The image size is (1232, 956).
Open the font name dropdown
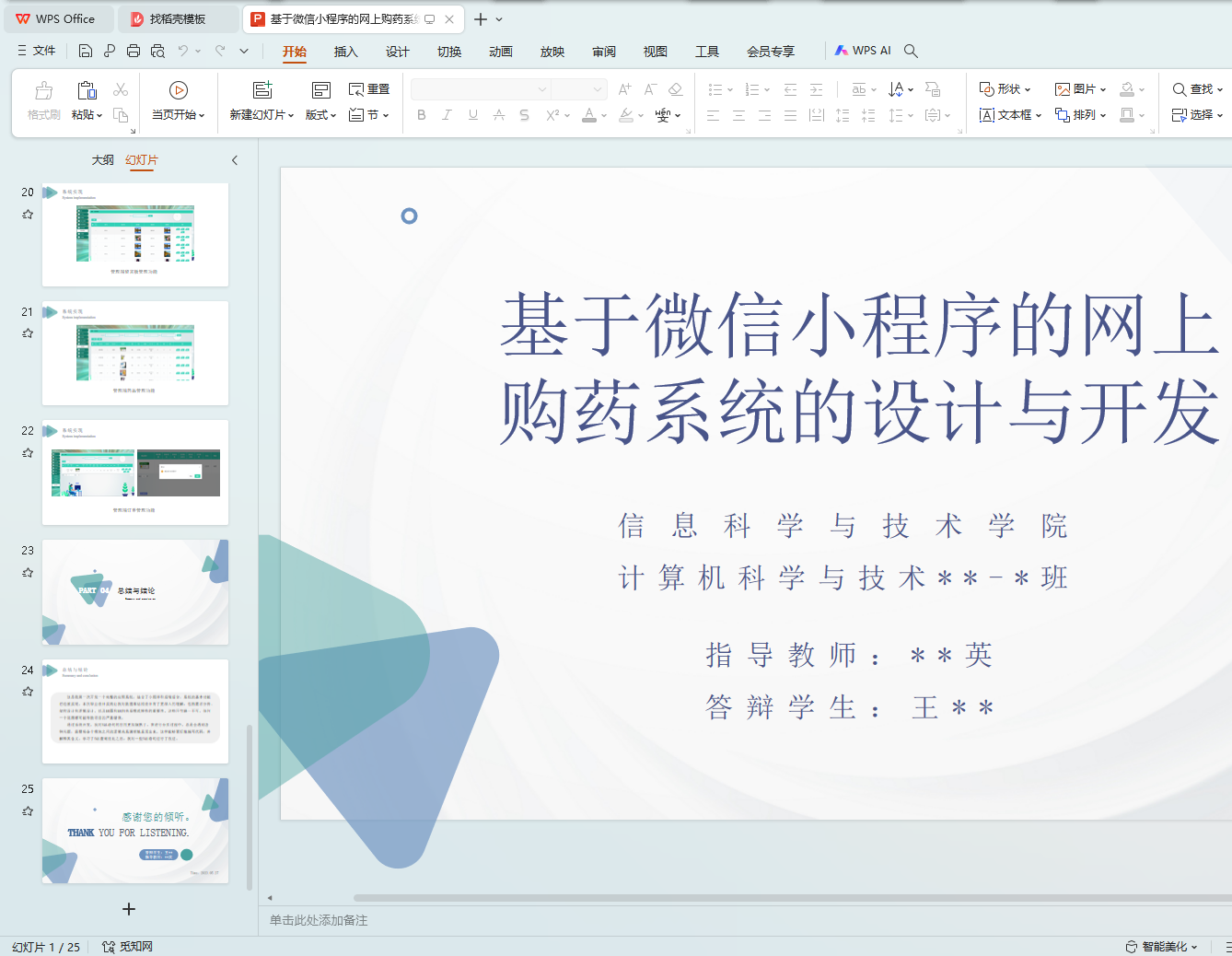[x=542, y=89]
